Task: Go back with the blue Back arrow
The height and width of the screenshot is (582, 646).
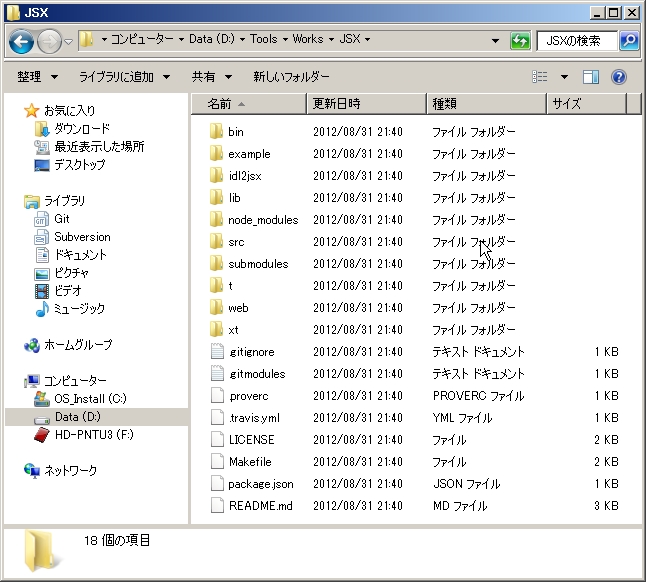Action: (x=21, y=41)
